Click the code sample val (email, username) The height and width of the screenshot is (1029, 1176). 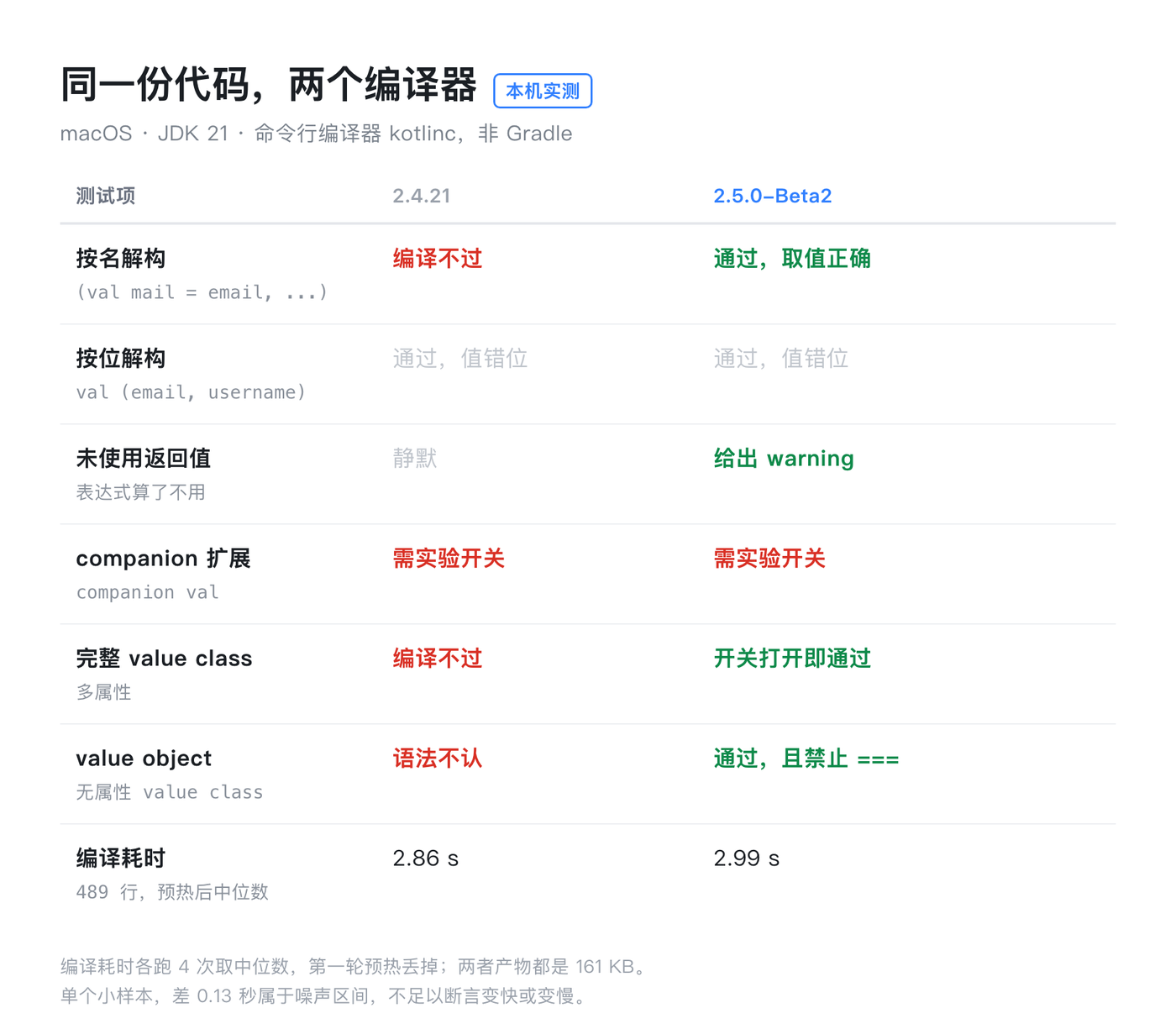(192, 392)
